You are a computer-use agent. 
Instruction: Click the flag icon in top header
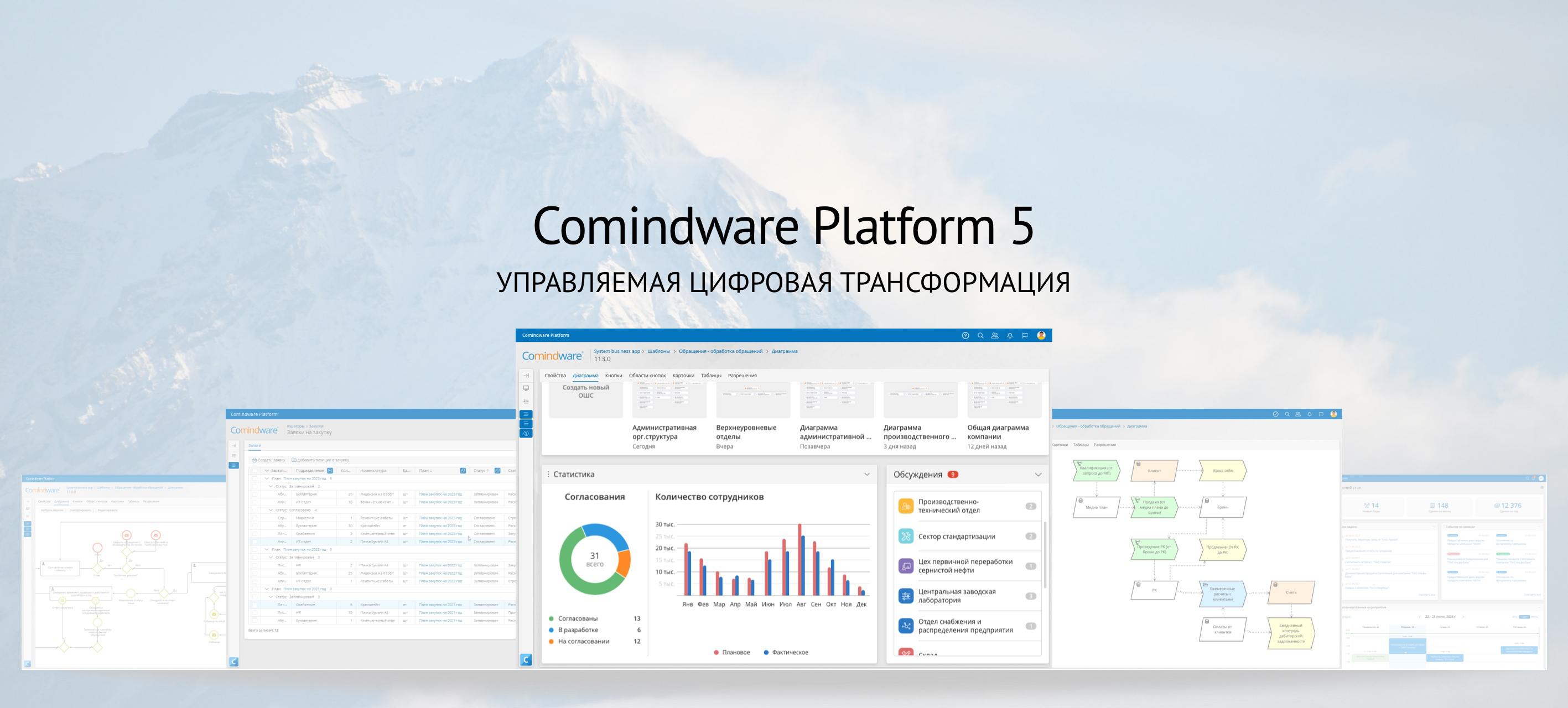[x=1025, y=335]
